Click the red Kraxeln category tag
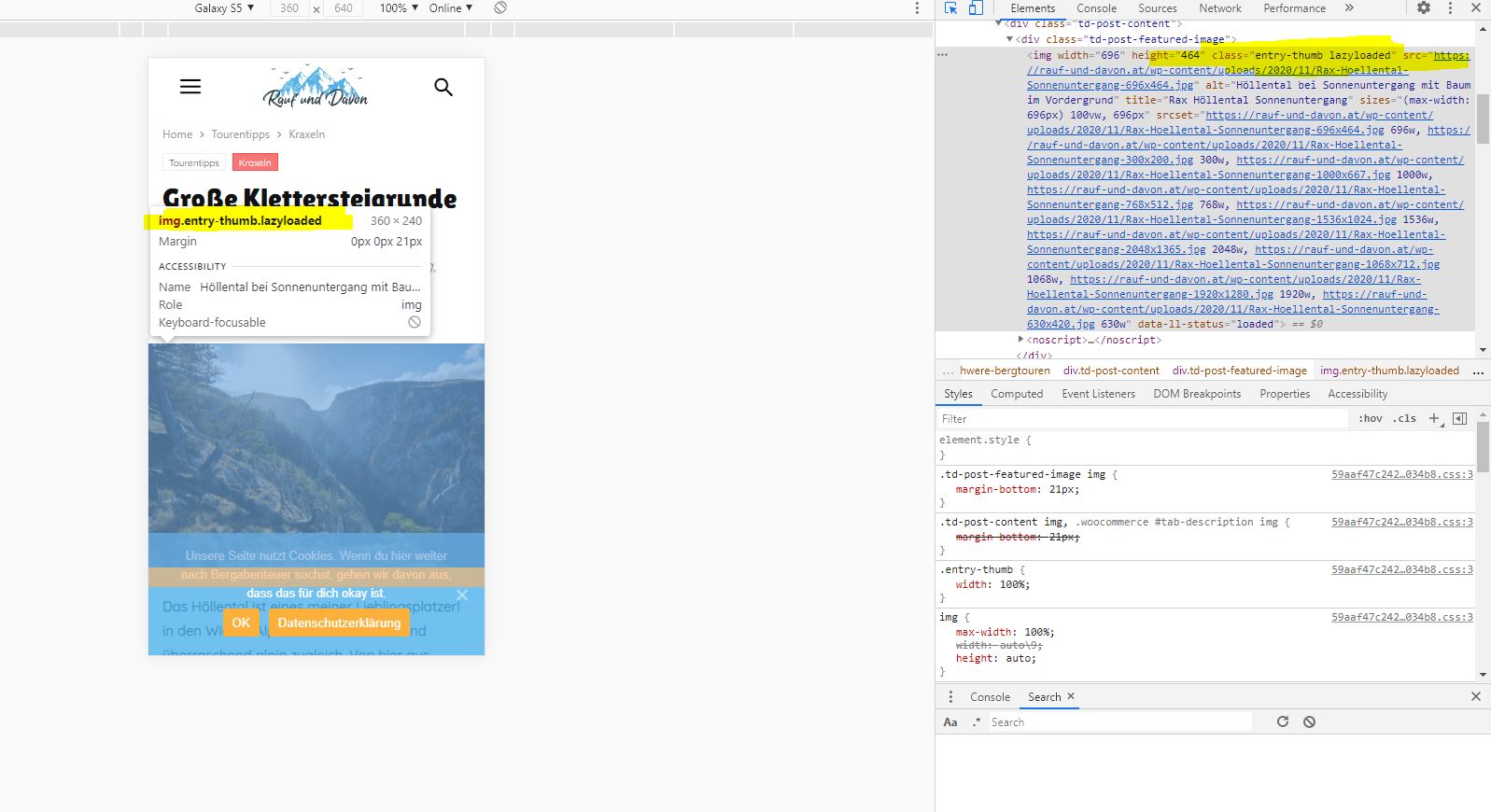The image size is (1491, 812). (x=255, y=162)
